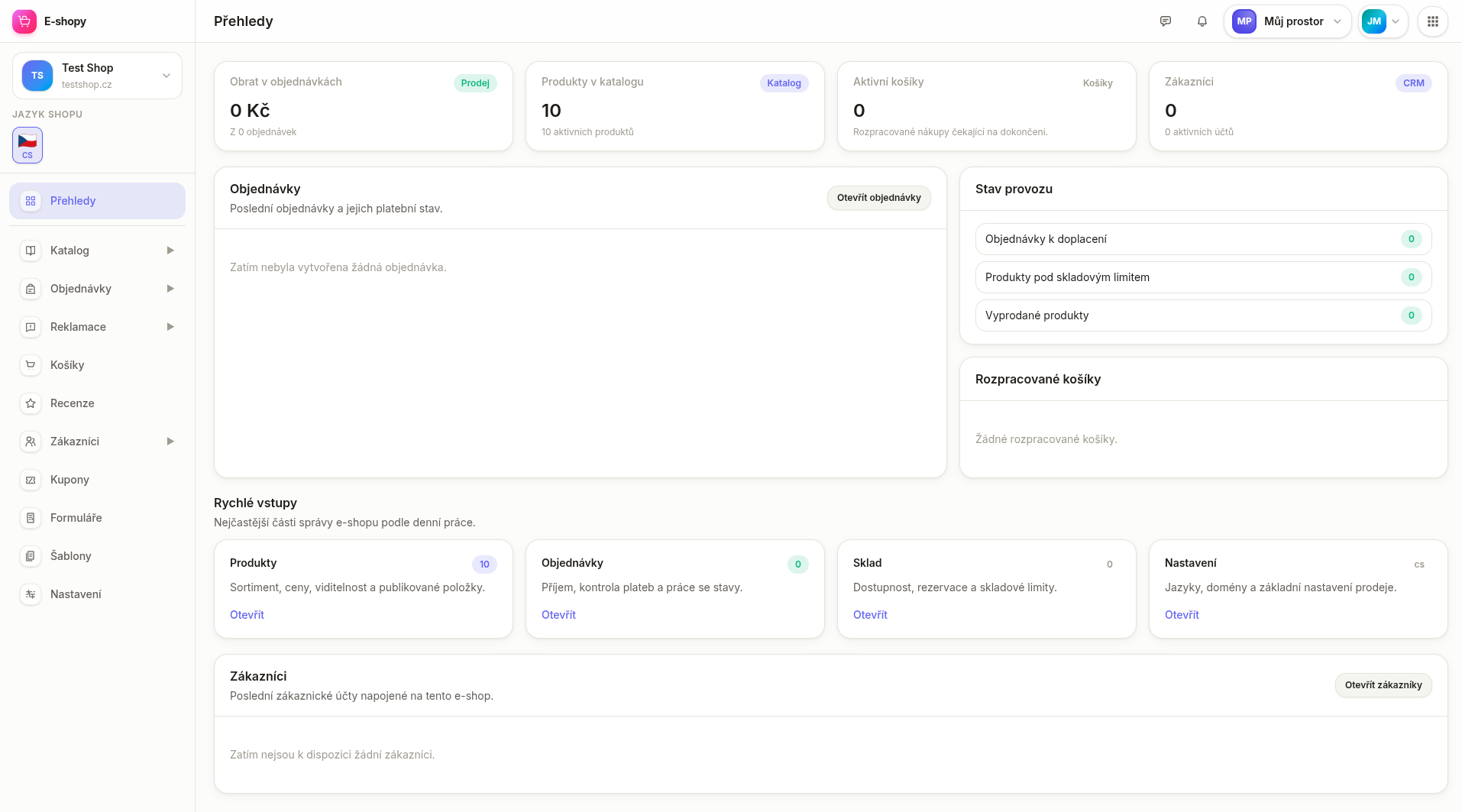Click the "Z 0 objednávek" text
1462x812 pixels.
click(x=263, y=132)
